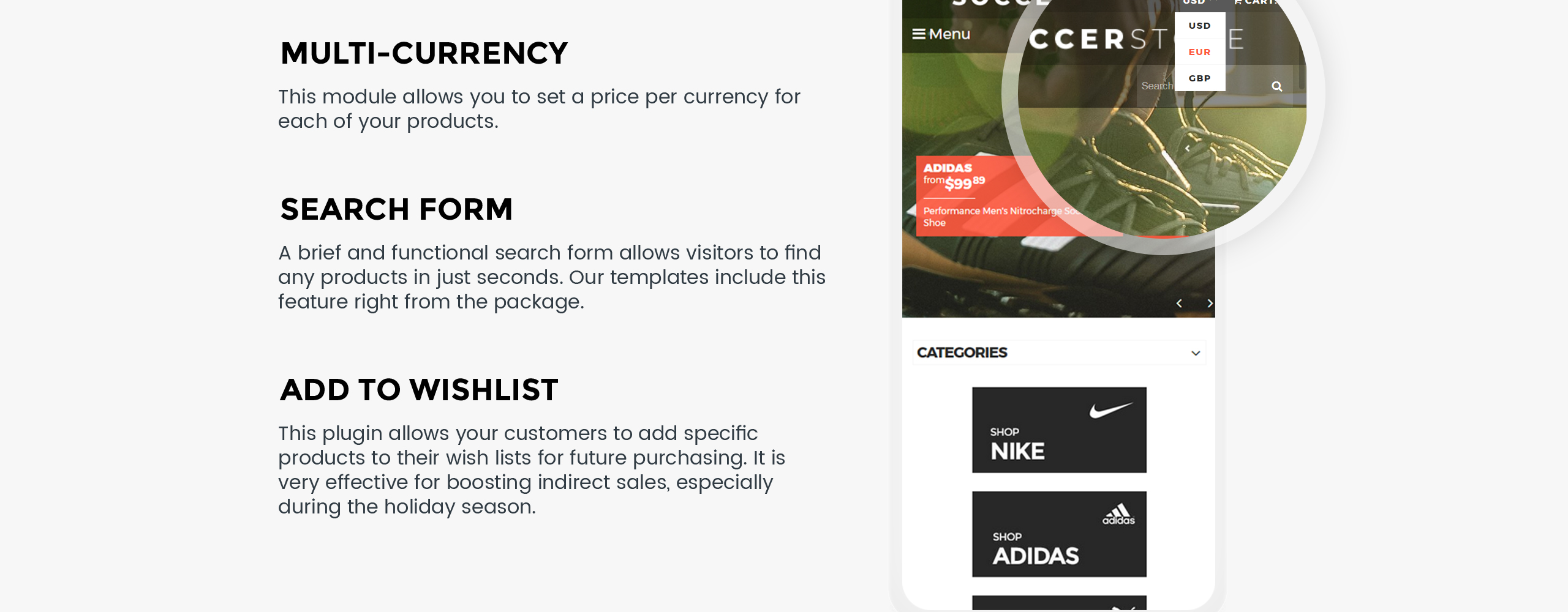Screen dimensions: 1568x612
Task: Open Shop Nike banner
Action: tap(1059, 430)
